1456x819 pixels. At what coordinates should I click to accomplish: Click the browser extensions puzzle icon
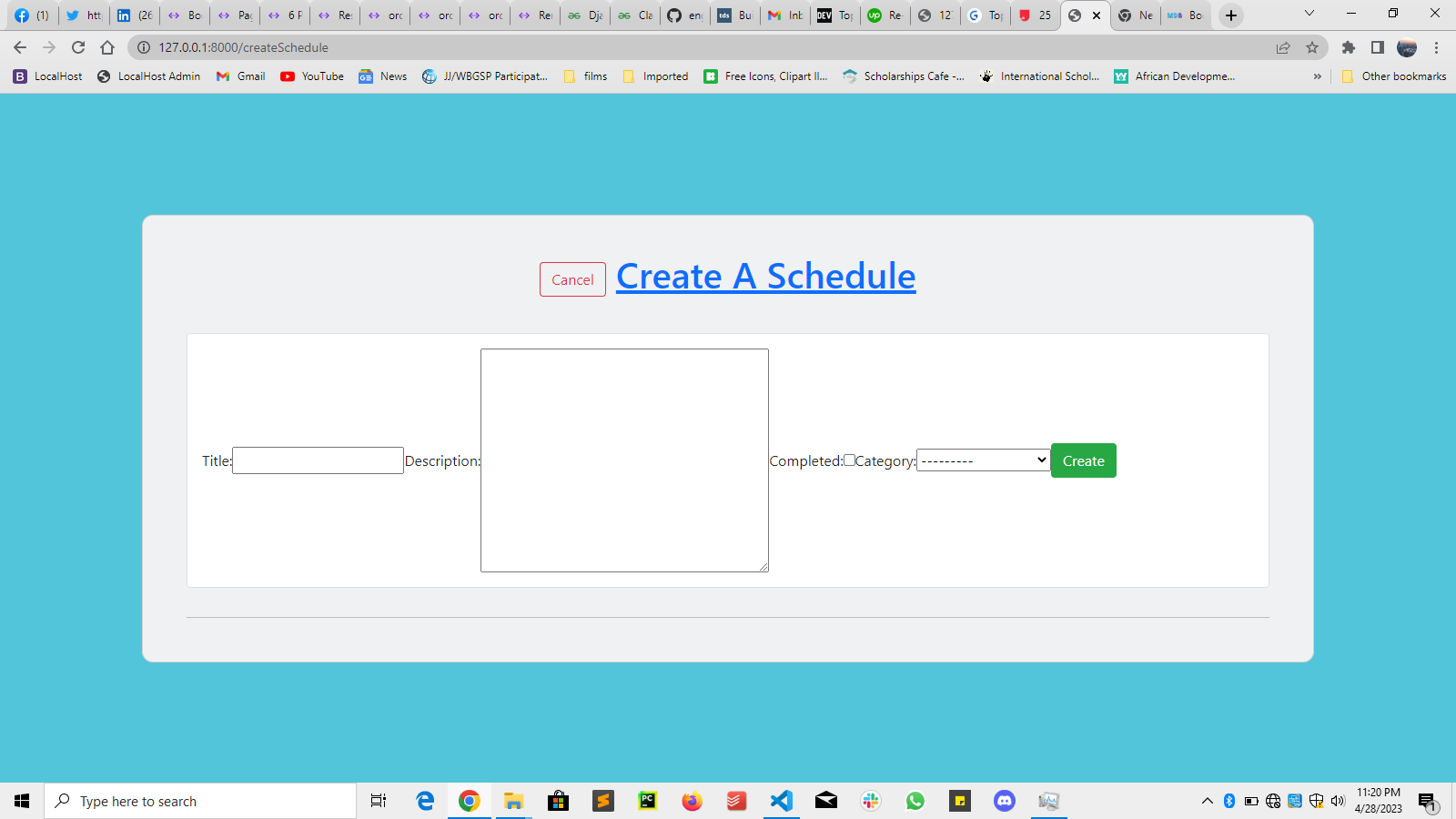tap(1349, 47)
